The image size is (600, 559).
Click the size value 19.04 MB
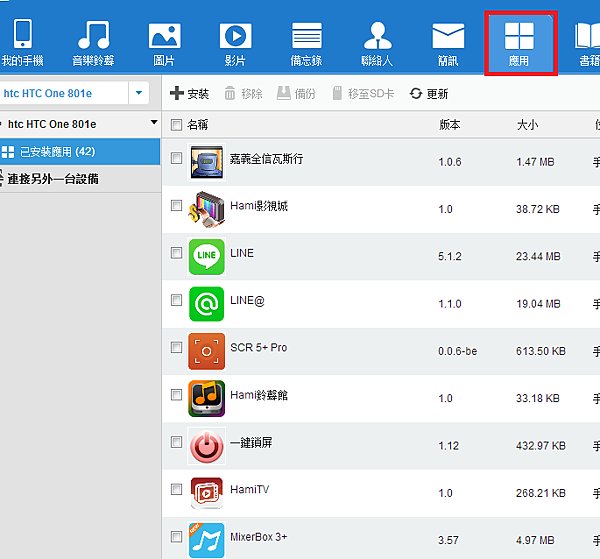click(538, 304)
